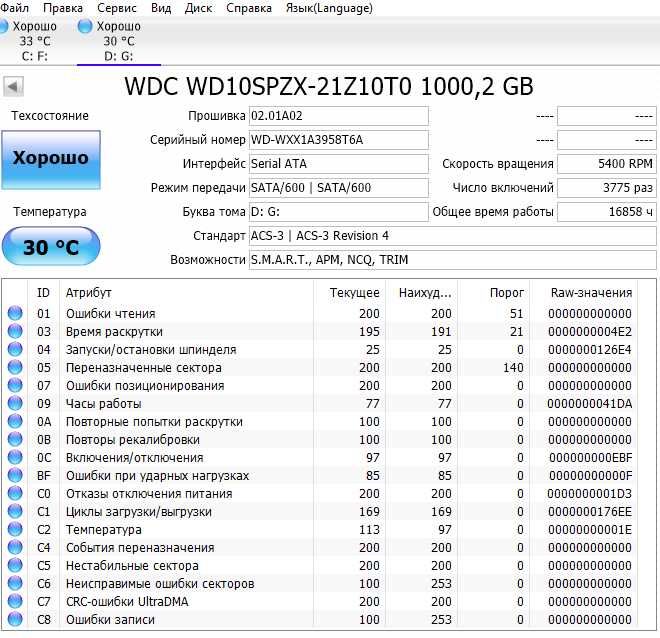Image resolution: width=660 pixels, height=638 pixels.
Task: Click the status orb for 04 Запуски/остановки шпинделя
Action: (x=15, y=349)
